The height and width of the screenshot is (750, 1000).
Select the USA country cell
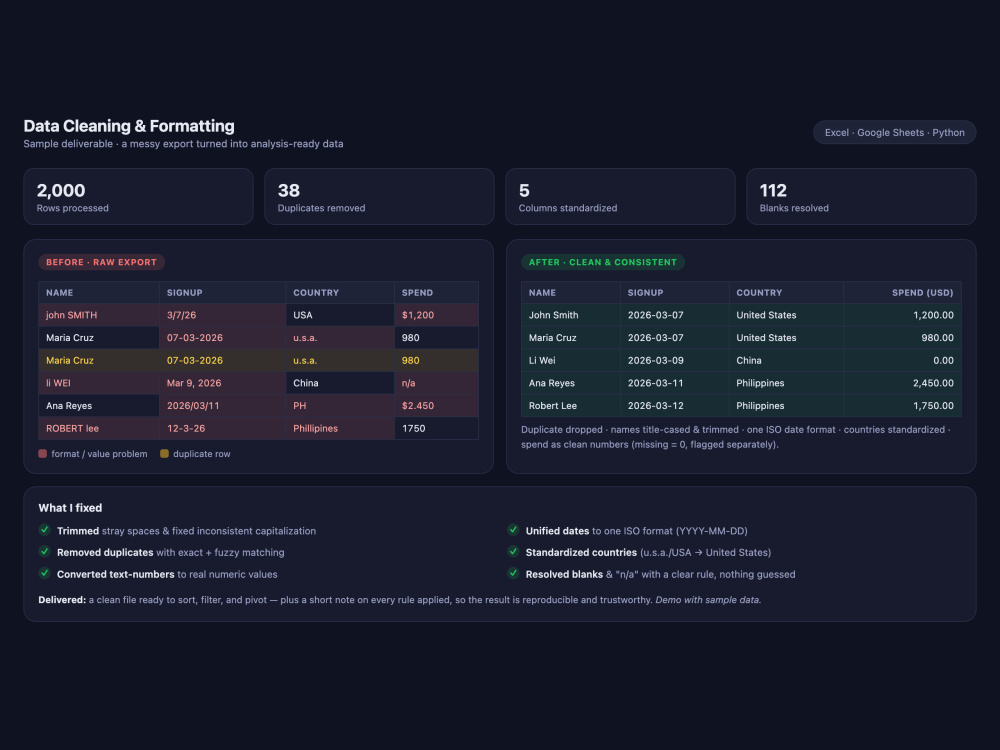tap(340, 315)
